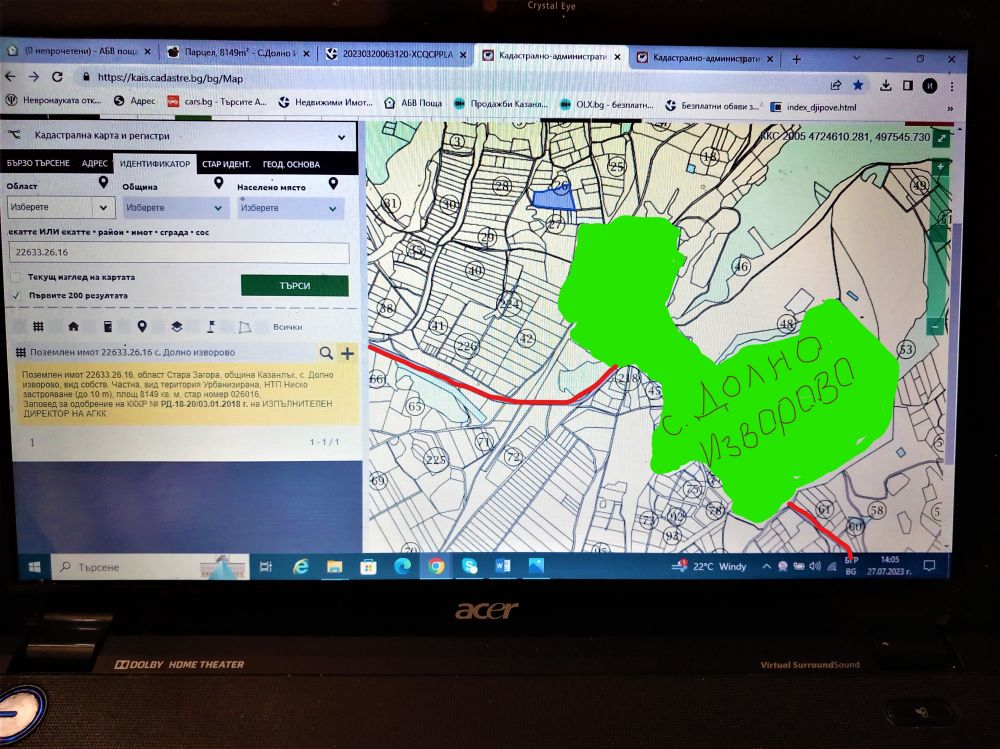Filter results by land parcel grid icon
This screenshot has height=749, width=1000.
38,326
